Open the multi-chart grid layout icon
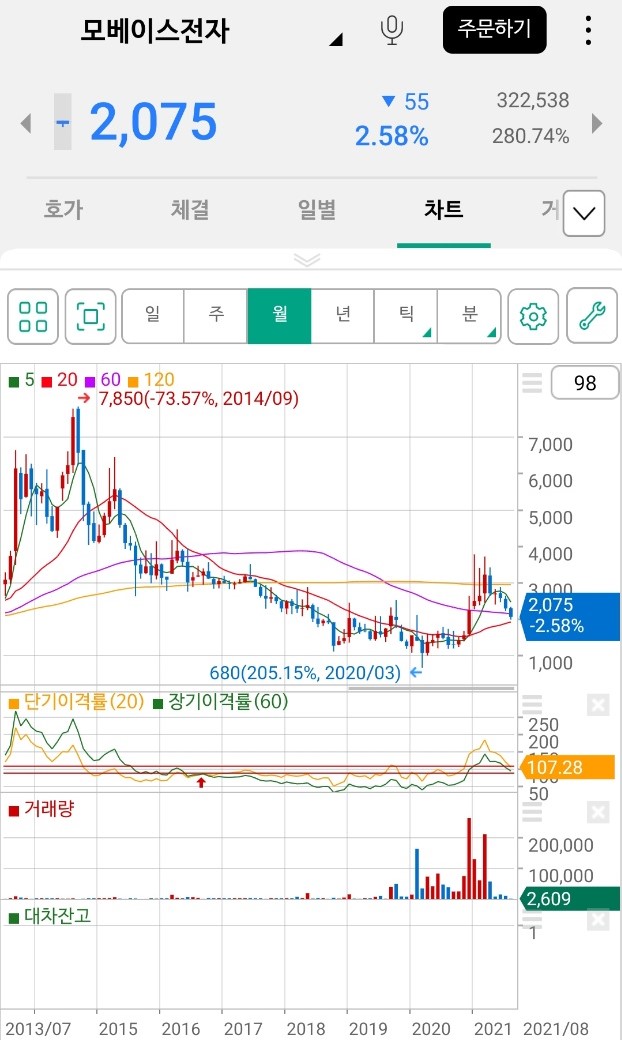 (x=33, y=316)
